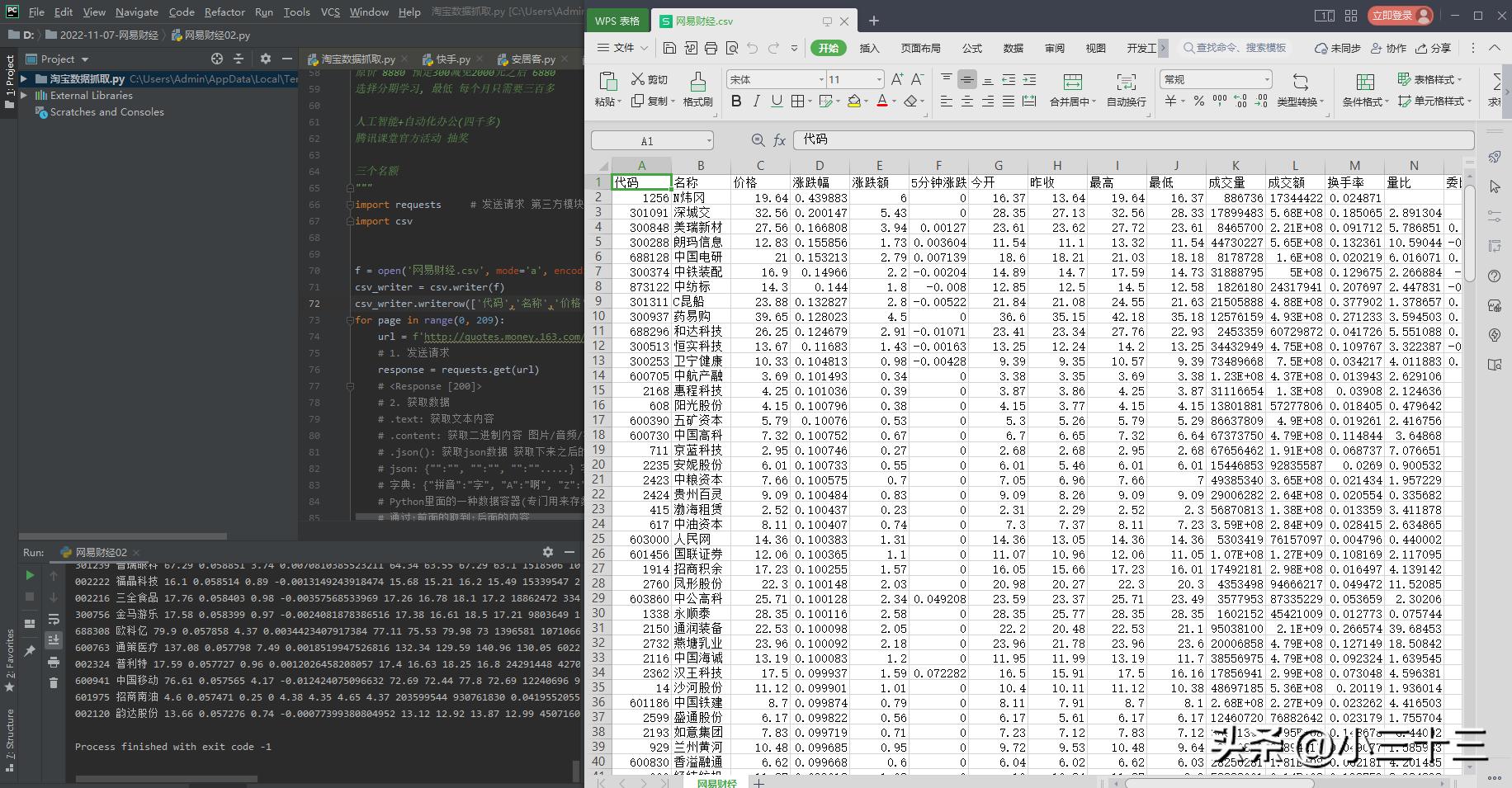The height and width of the screenshot is (788, 1512).
Task: Run the script with PyCharm's green play button
Action: tap(30, 575)
